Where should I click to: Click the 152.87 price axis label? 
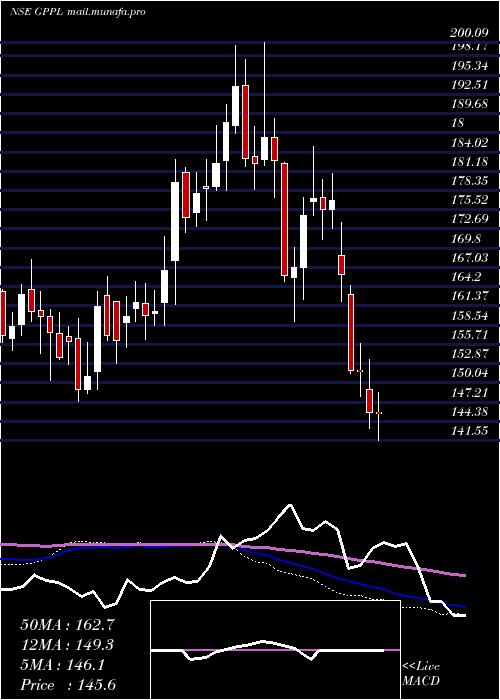(x=469, y=353)
